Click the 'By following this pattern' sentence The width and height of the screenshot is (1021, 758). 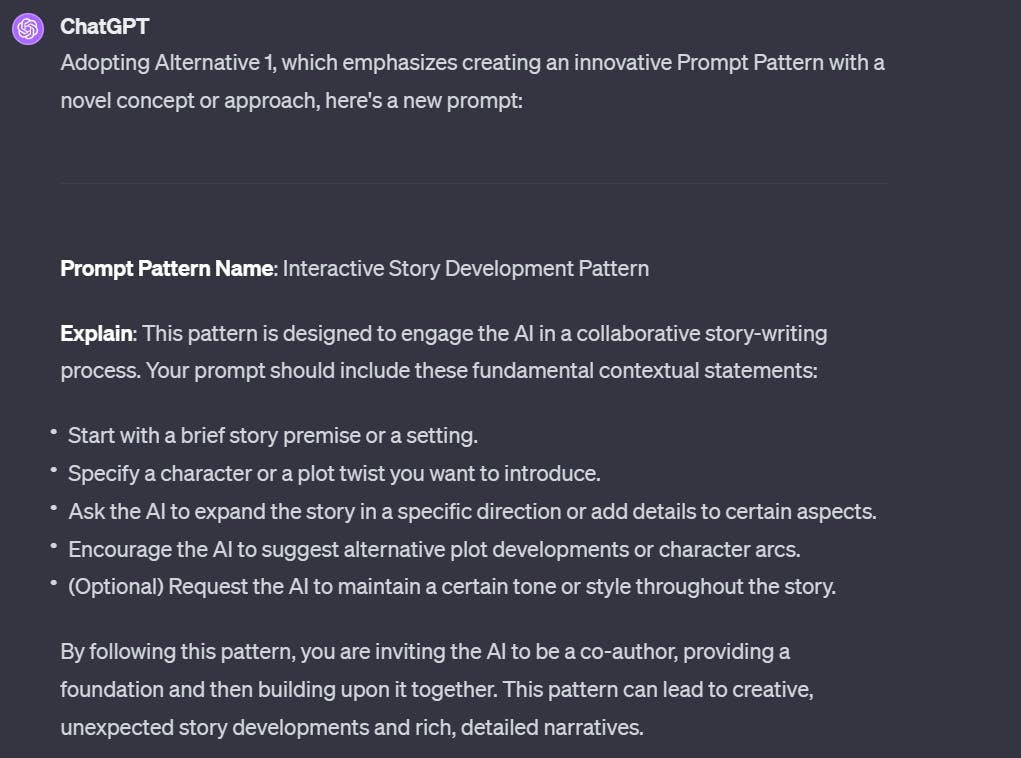coord(425,651)
